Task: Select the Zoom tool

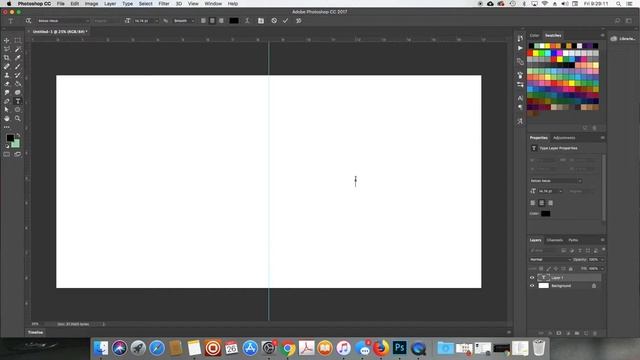Action: pos(18,118)
